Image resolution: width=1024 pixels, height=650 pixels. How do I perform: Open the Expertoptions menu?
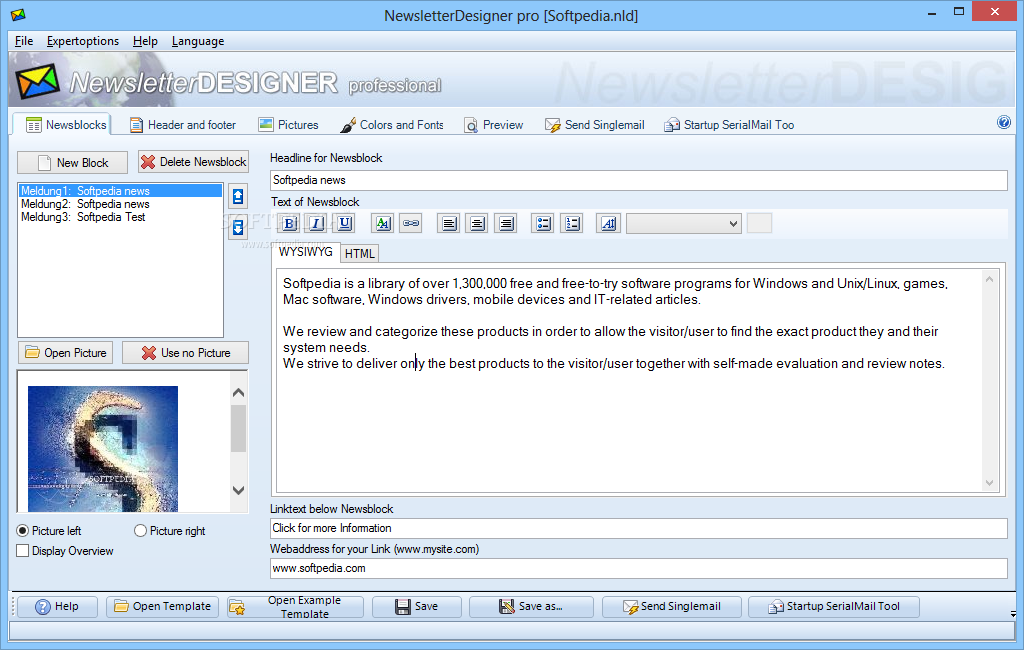click(x=83, y=41)
